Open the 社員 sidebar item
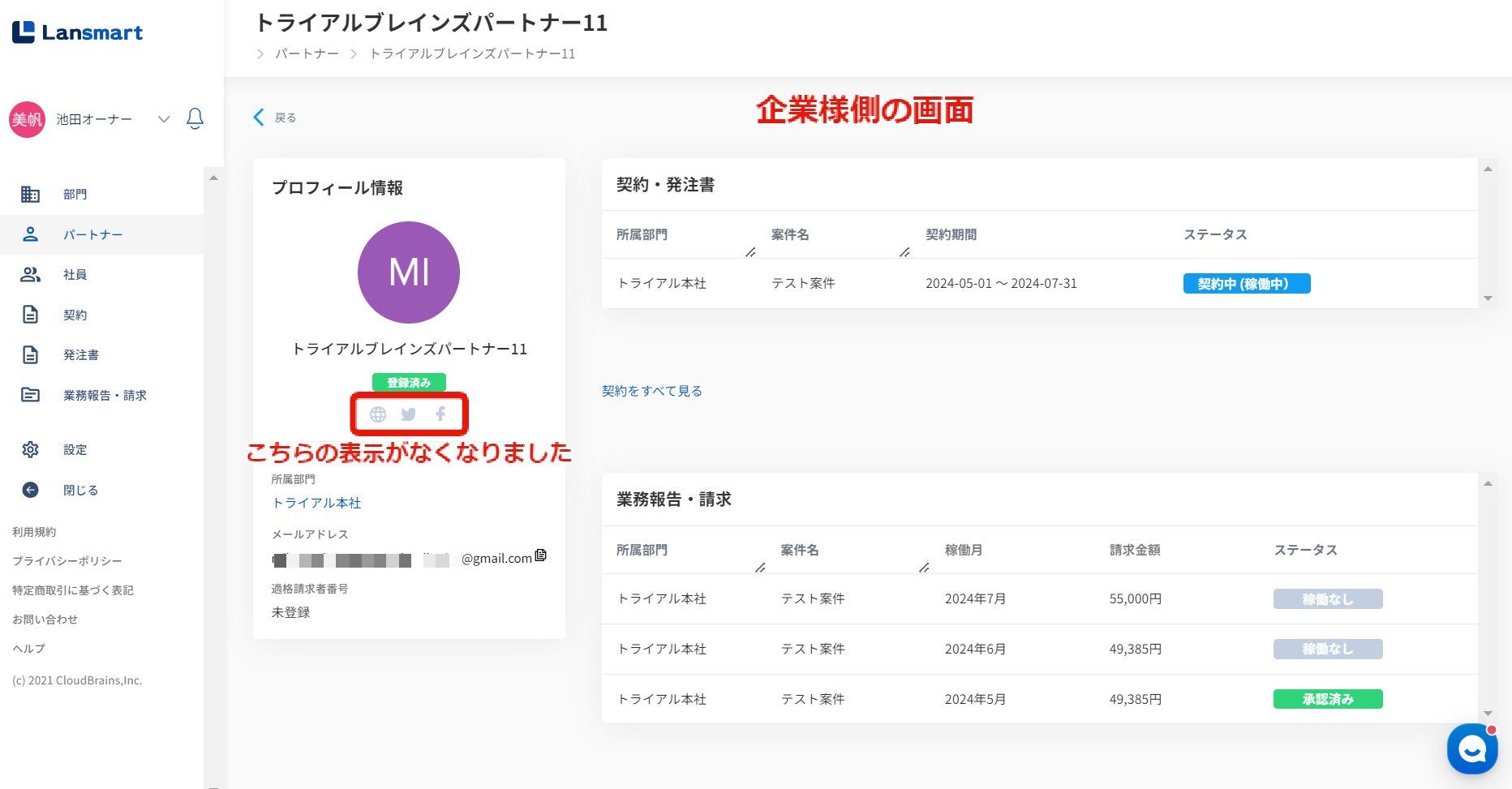The height and width of the screenshot is (789, 1512). coord(75,275)
